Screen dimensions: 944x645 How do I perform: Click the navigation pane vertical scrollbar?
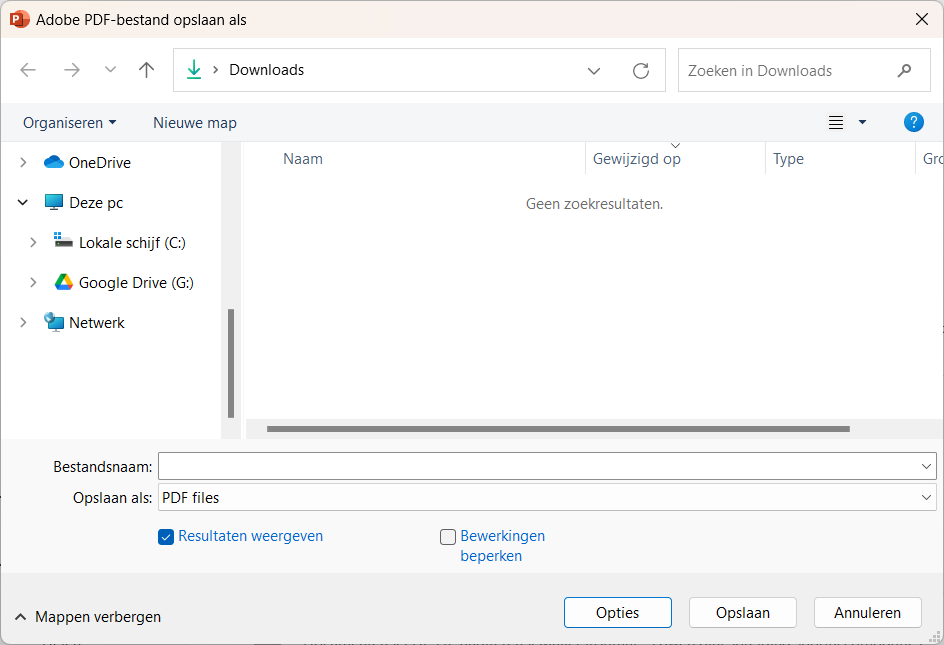231,363
